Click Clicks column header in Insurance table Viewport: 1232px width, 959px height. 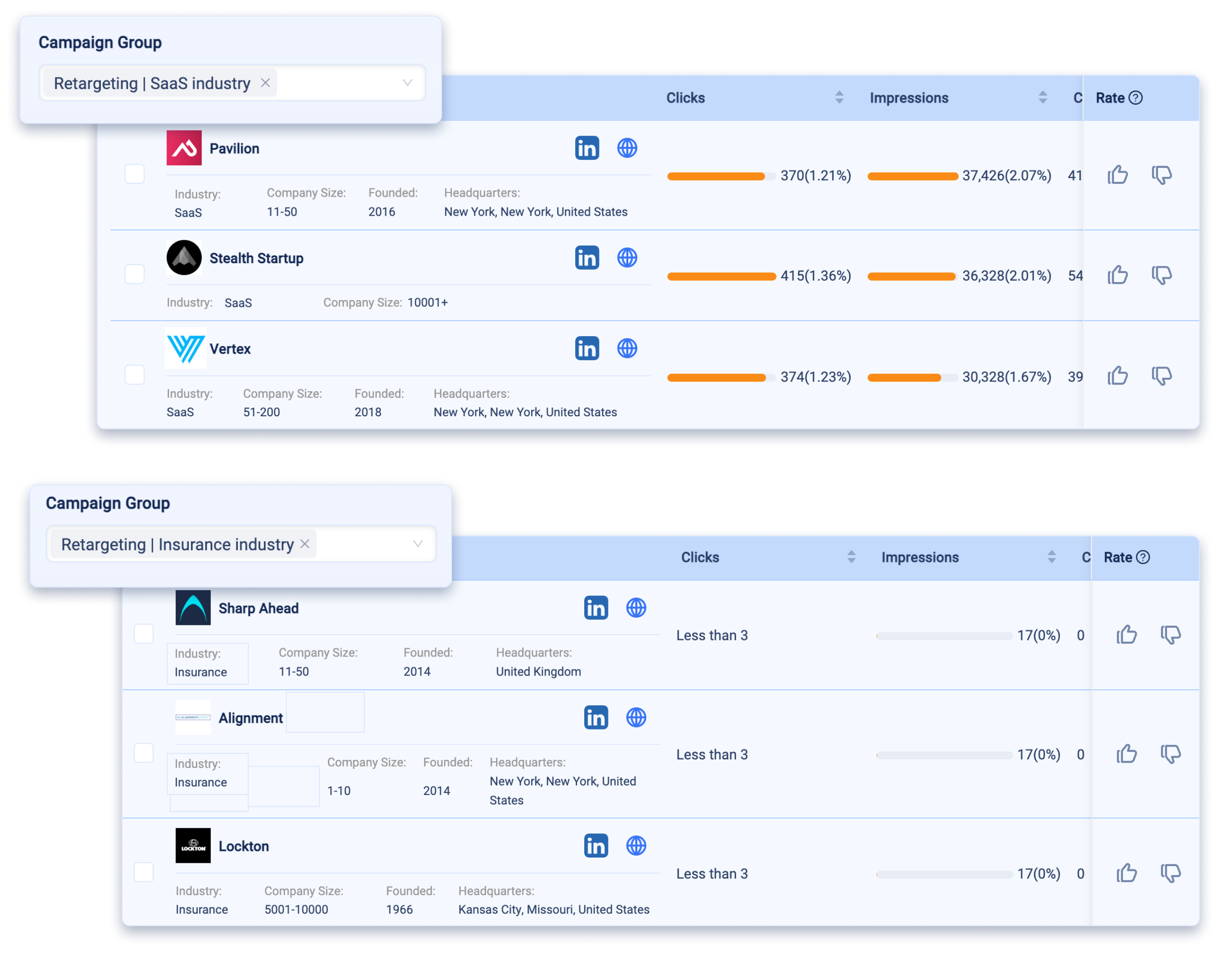click(x=699, y=557)
